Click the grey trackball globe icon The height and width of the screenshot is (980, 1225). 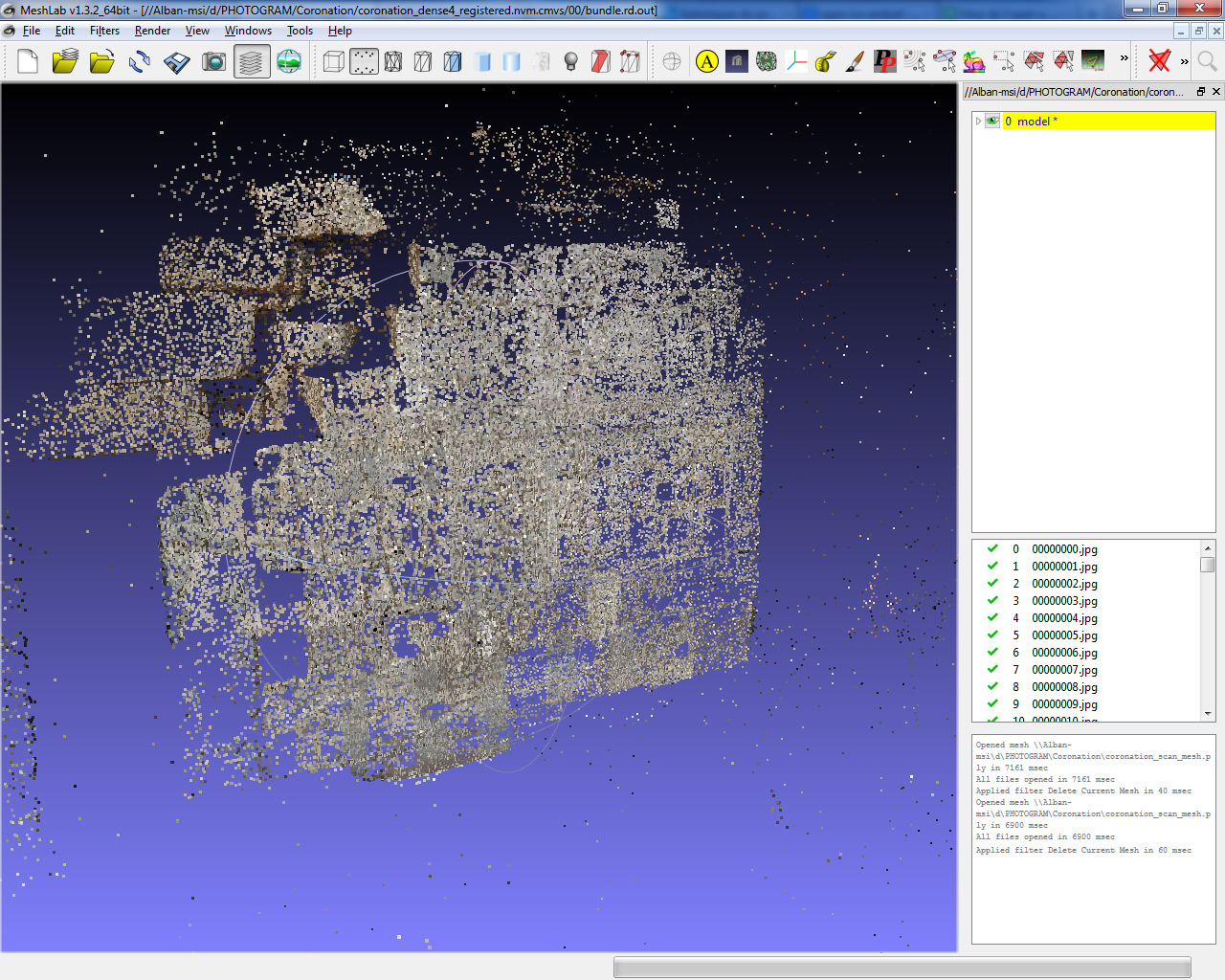(672, 62)
